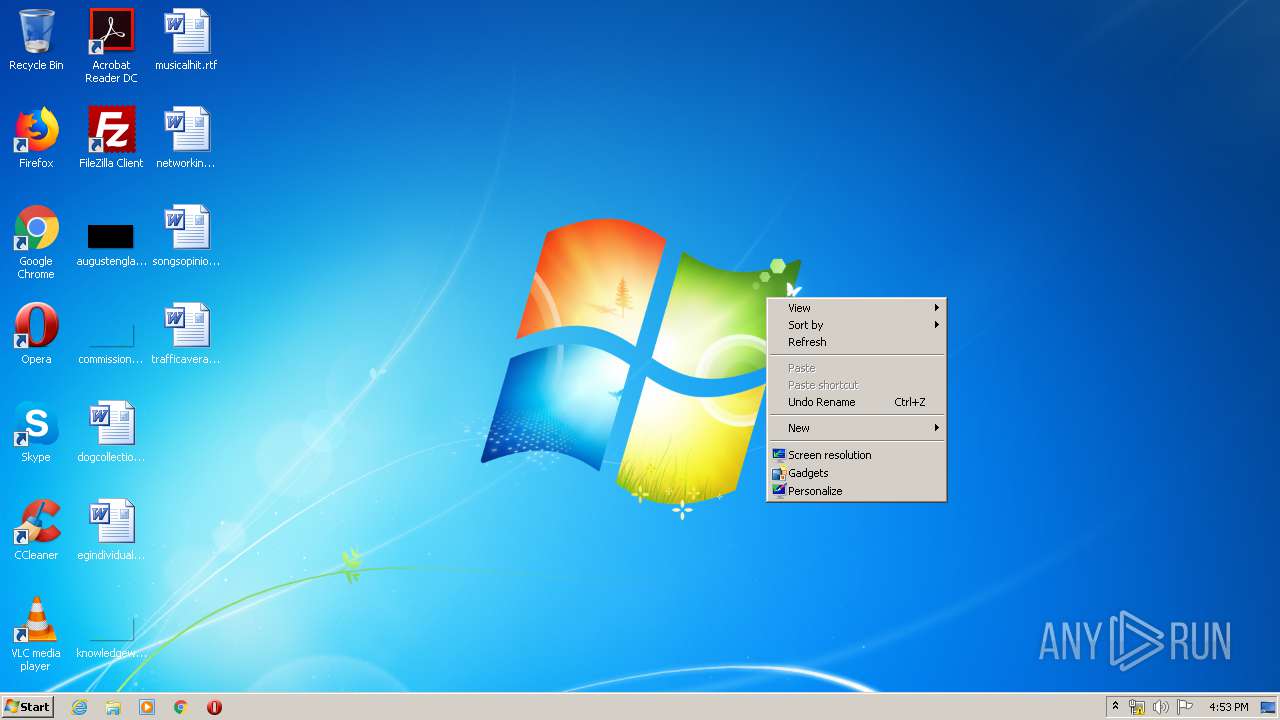The height and width of the screenshot is (720, 1280).
Task: Open the volume speaker tray icon
Action: click(1160, 707)
